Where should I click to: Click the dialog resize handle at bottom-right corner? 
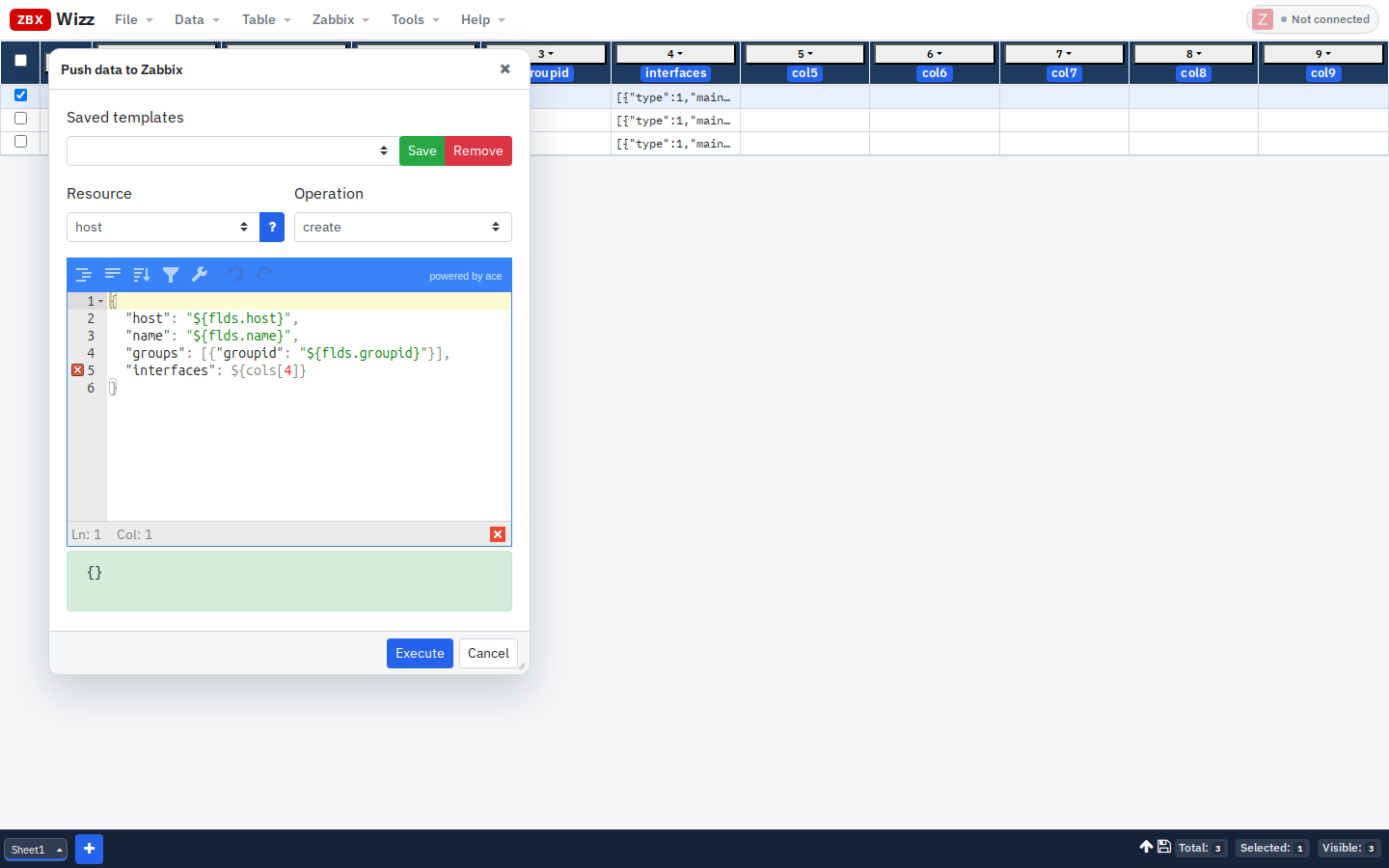(x=522, y=665)
